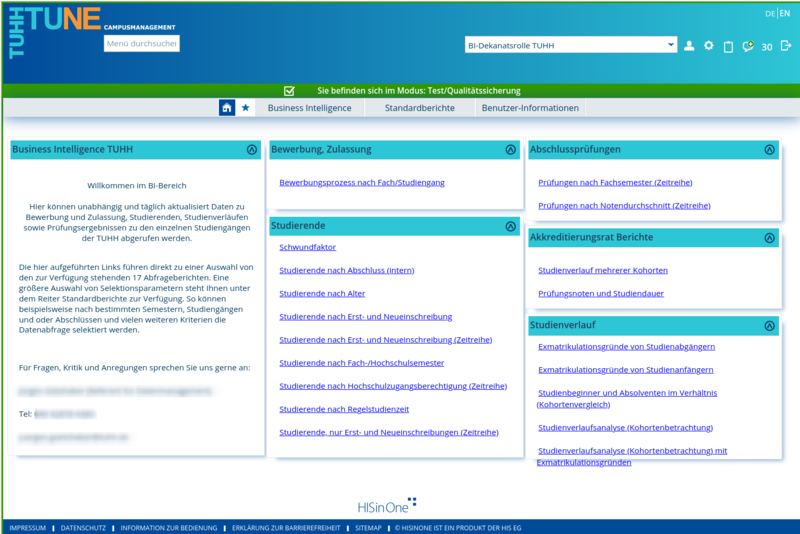
Task: Open the user profile icon
Action: [689, 46]
